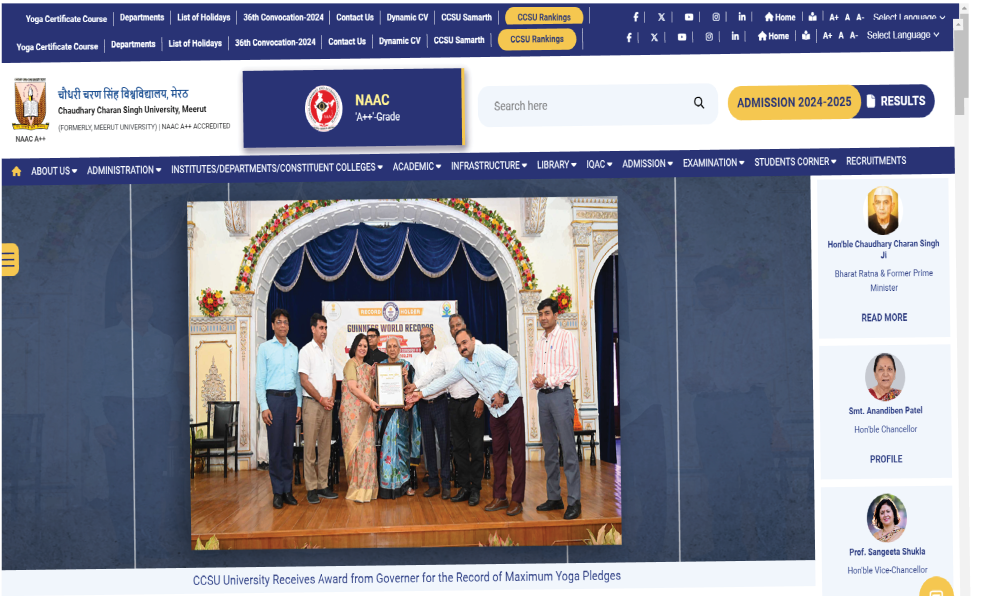The height and width of the screenshot is (596, 986).
Task: Expand the Academic dropdown menu
Action: 416,167
